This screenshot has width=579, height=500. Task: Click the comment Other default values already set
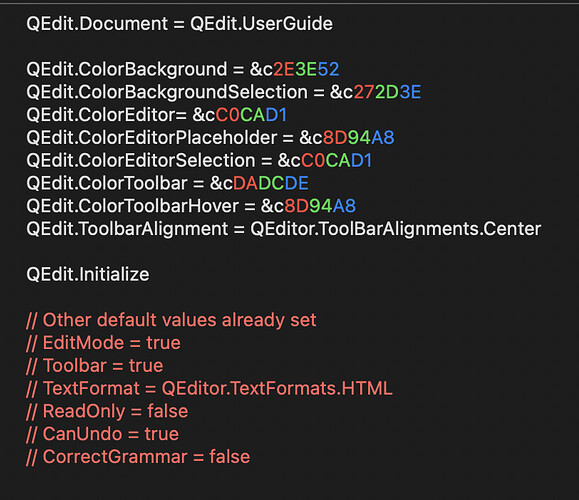[x=171, y=320]
